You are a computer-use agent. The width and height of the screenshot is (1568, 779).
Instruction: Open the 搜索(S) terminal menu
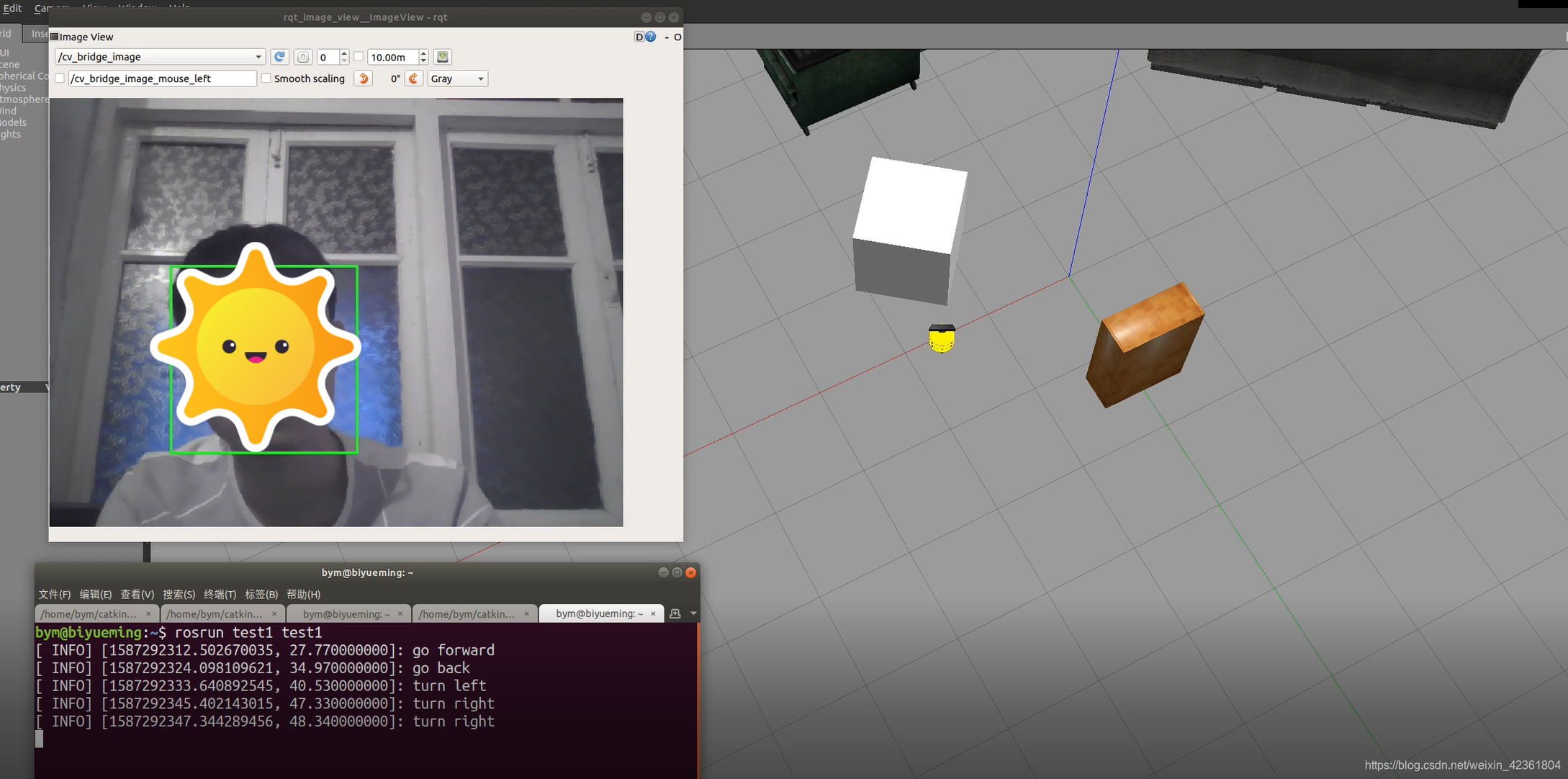click(x=179, y=594)
